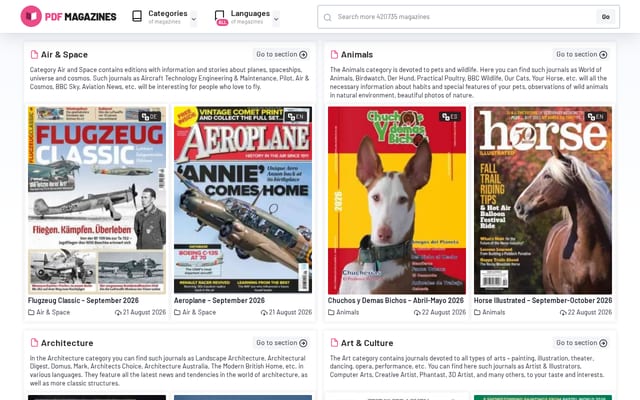The width and height of the screenshot is (640, 400).
Task: Click the Art & Culture section file icon
Action: coord(334,343)
